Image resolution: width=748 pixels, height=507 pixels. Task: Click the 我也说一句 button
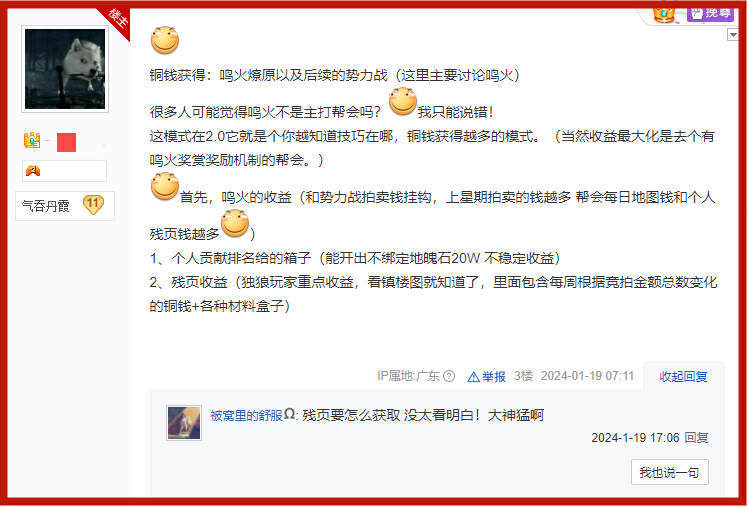point(669,472)
